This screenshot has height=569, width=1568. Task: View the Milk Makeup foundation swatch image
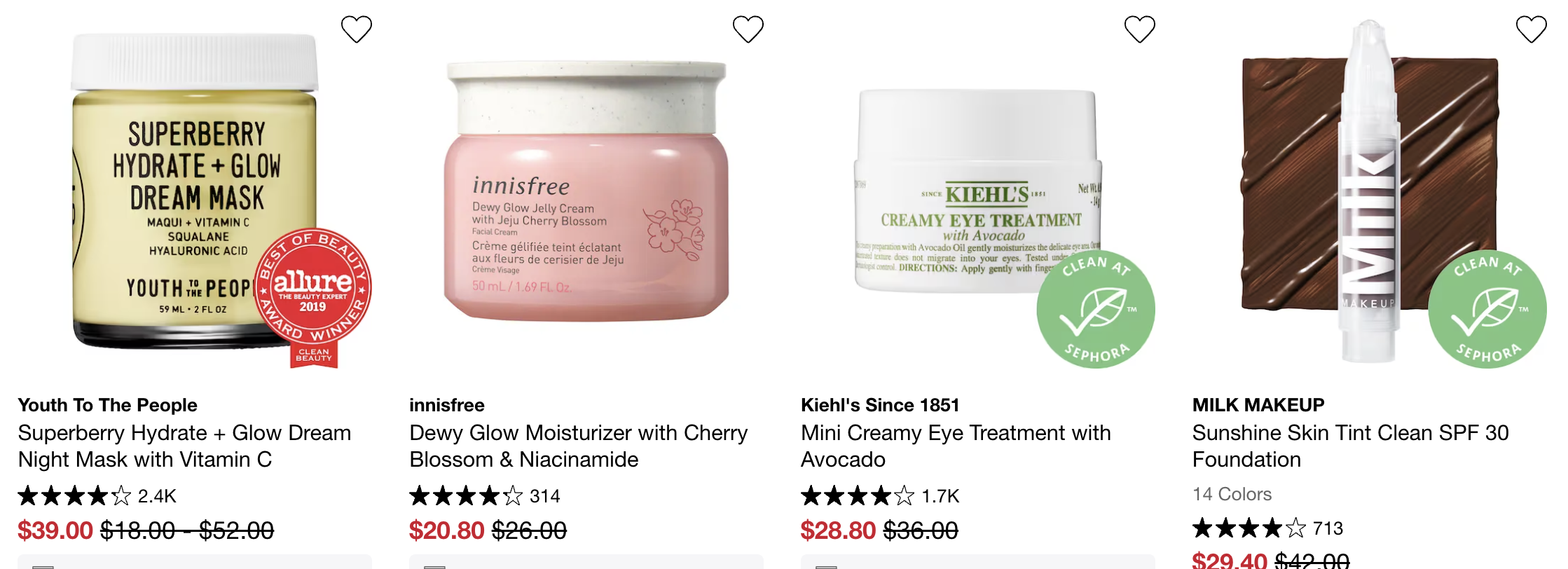point(1370,191)
